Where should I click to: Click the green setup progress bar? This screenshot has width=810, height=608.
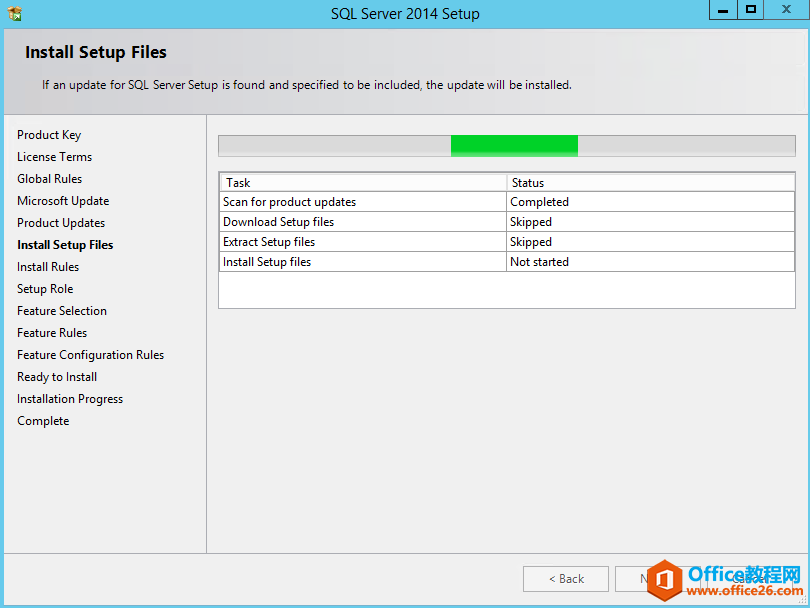point(507,146)
